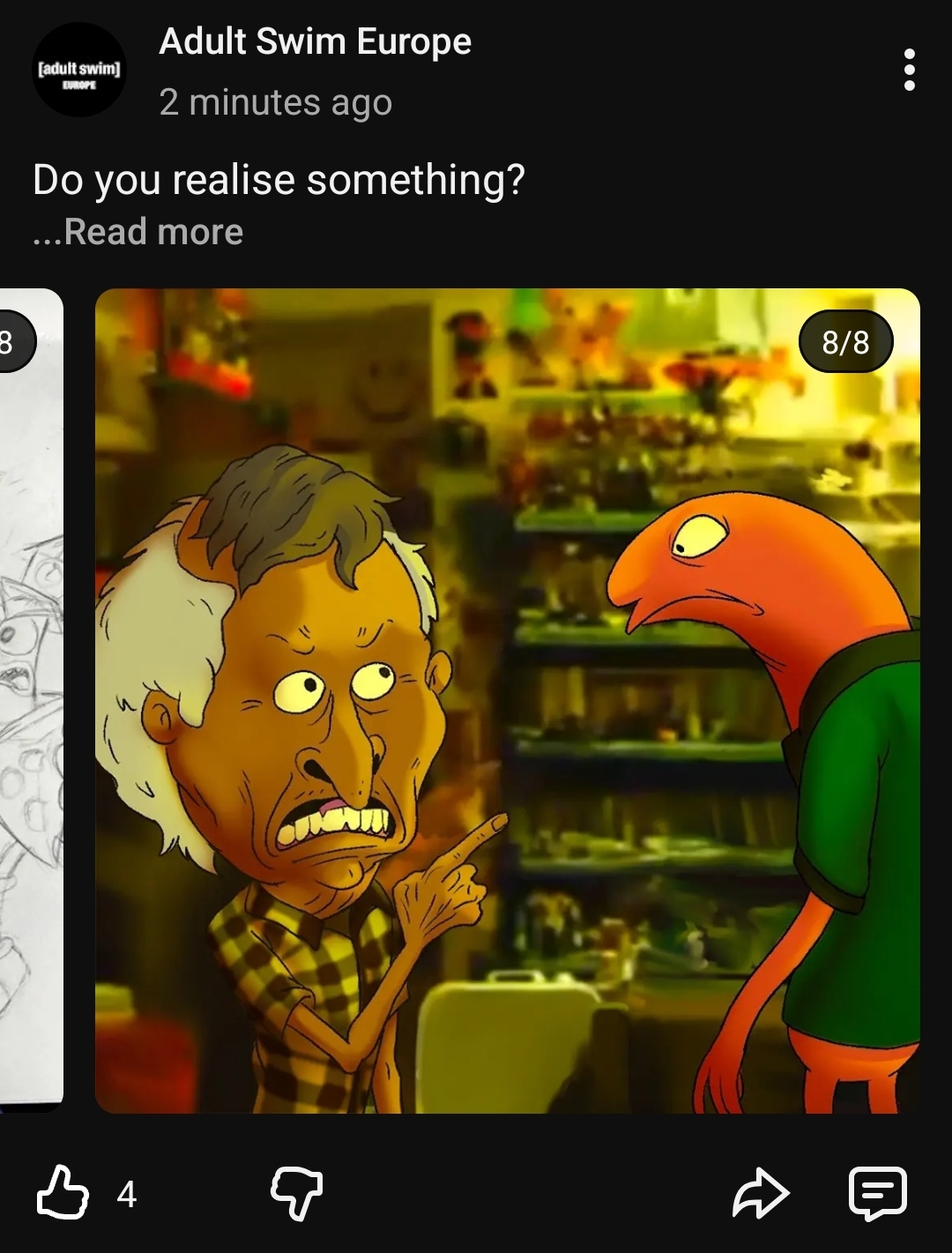Dislike the post with the thumbs-down icon

297,1194
